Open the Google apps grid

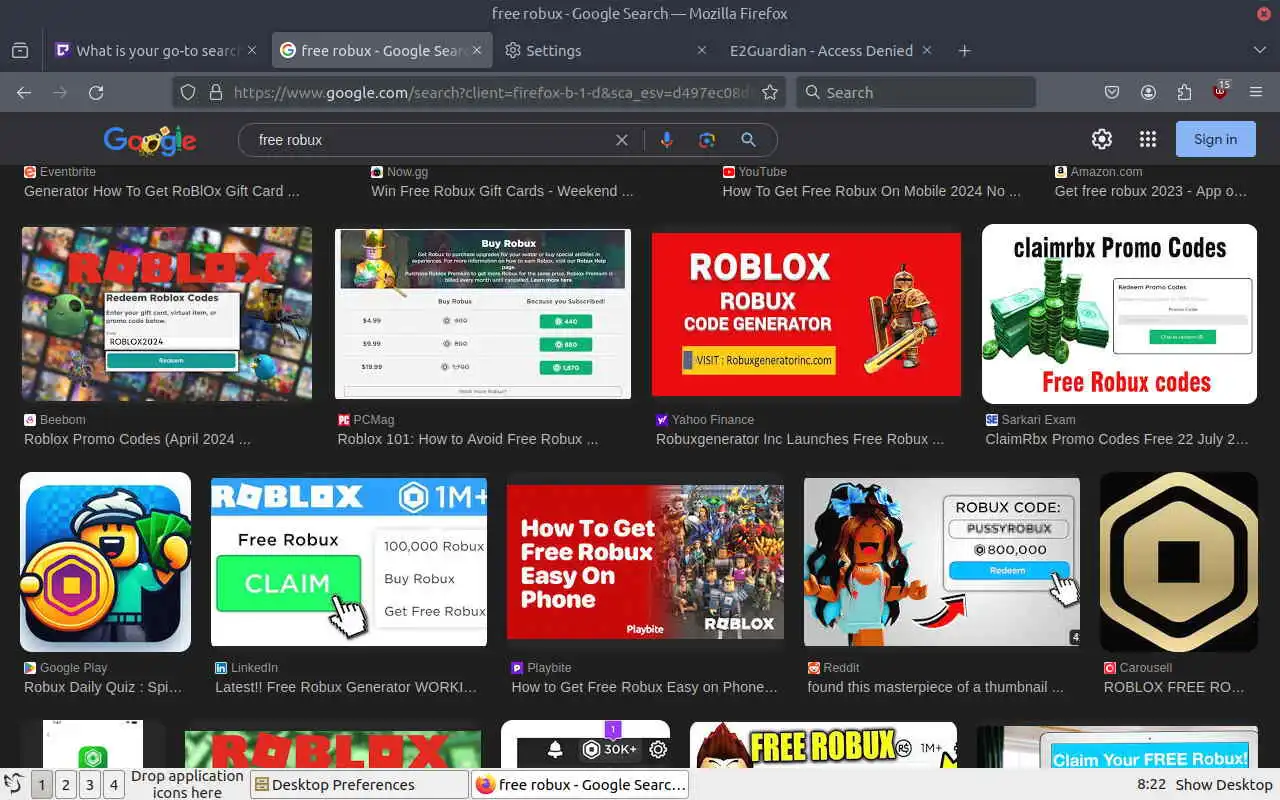coord(1148,139)
